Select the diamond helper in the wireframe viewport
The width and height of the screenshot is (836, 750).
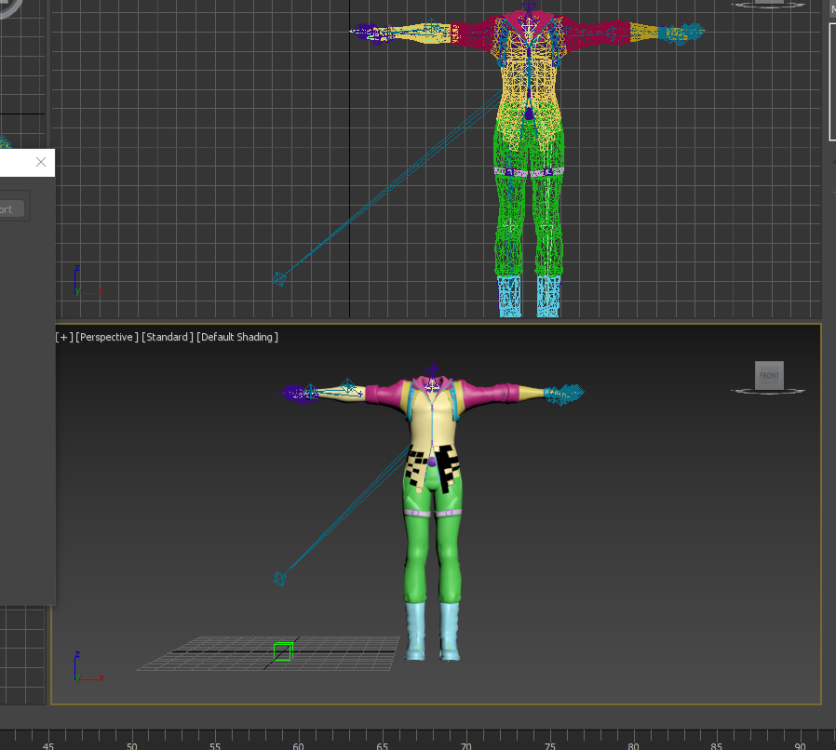[279, 278]
